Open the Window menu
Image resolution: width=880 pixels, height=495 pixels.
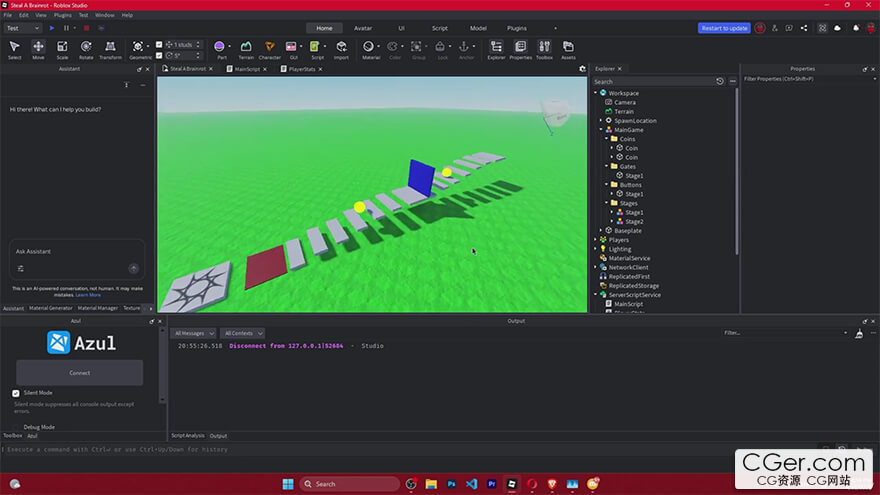coord(104,15)
